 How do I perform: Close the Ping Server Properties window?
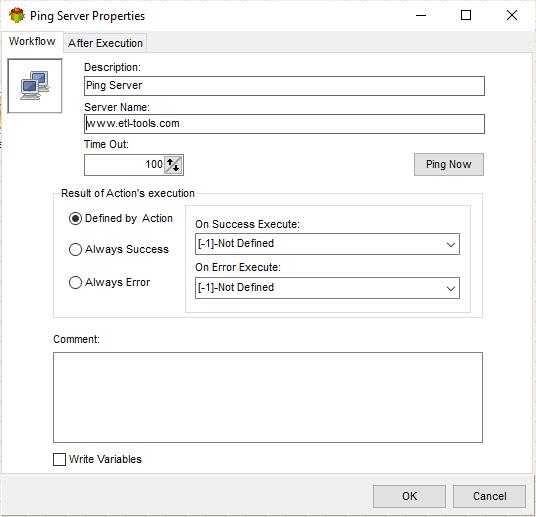(512, 15)
